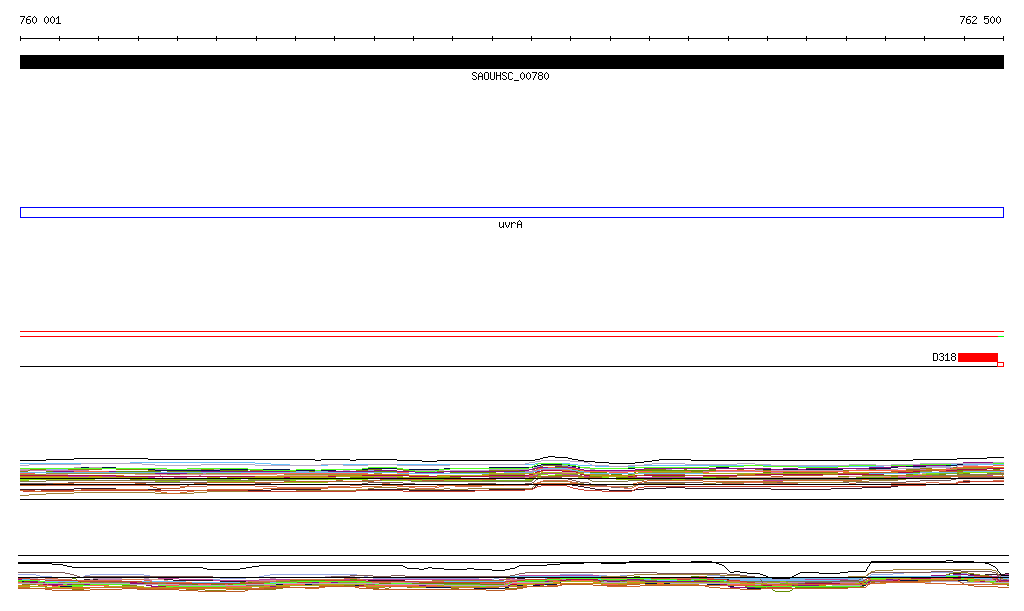Click the red D318 feature block
This screenshot has height=611, width=1024.
click(x=978, y=357)
